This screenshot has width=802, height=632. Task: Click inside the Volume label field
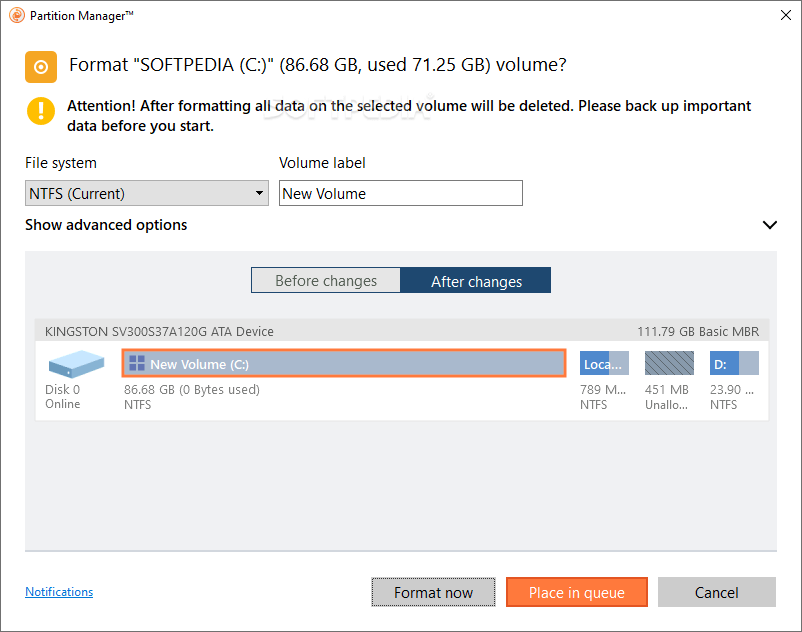(400, 192)
